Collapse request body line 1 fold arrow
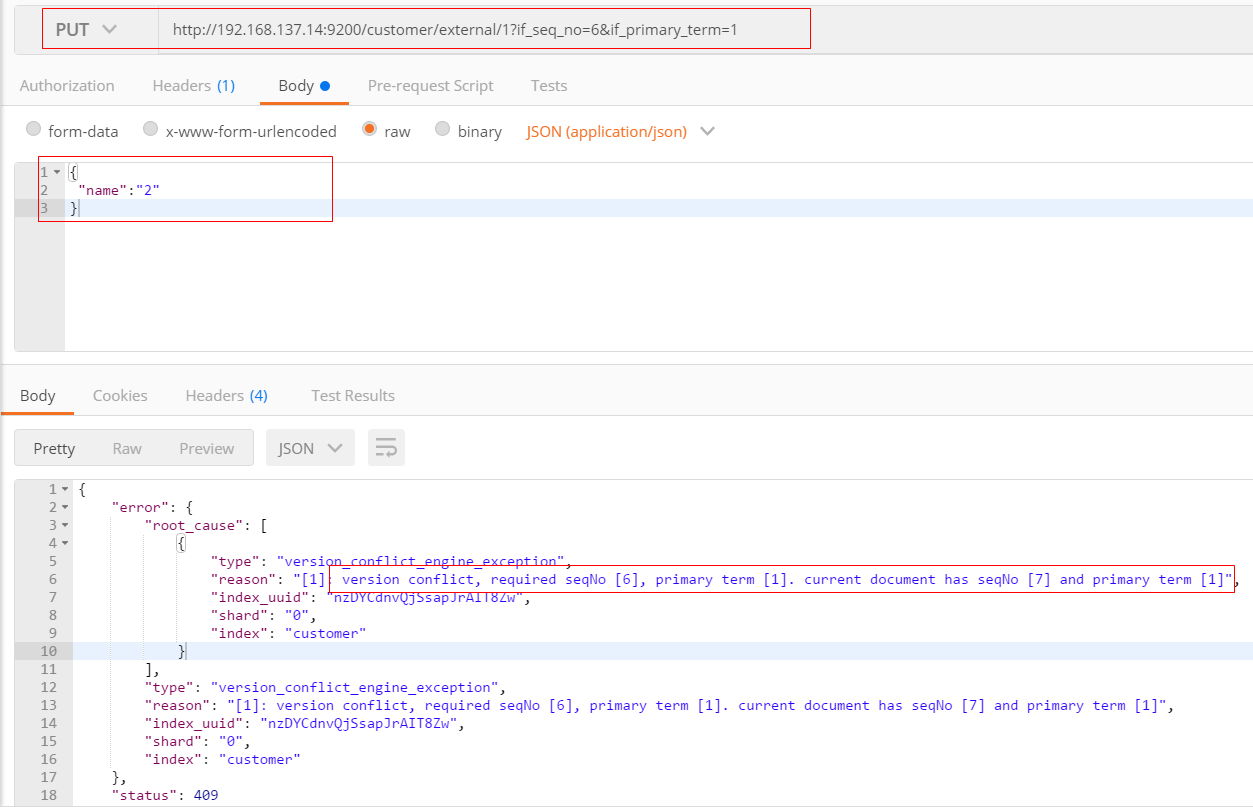This screenshot has height=807, width=1253. pos(57,172)
